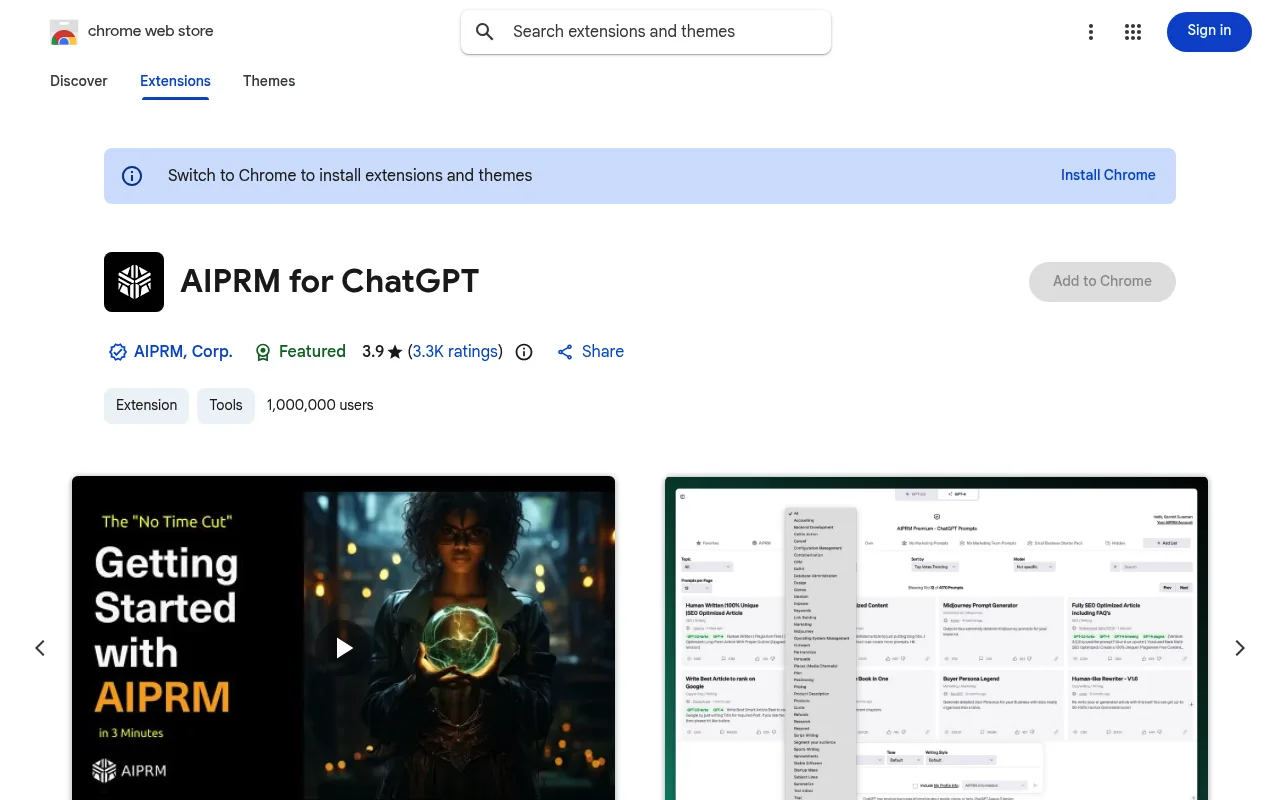1280x800 pixels.
Task: Open the three-dot more options menu
Action: coord(1091,32)
